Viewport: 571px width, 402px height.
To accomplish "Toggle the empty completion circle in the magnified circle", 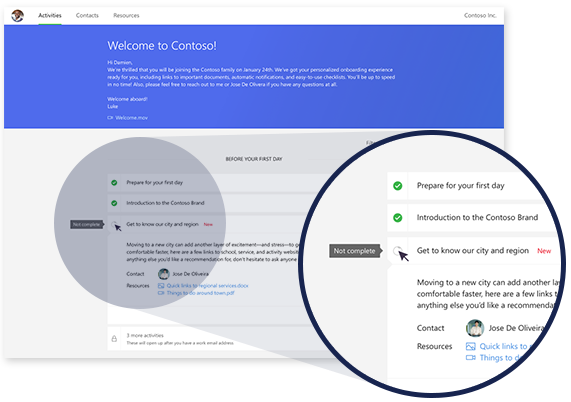I will tap(398, 251).
